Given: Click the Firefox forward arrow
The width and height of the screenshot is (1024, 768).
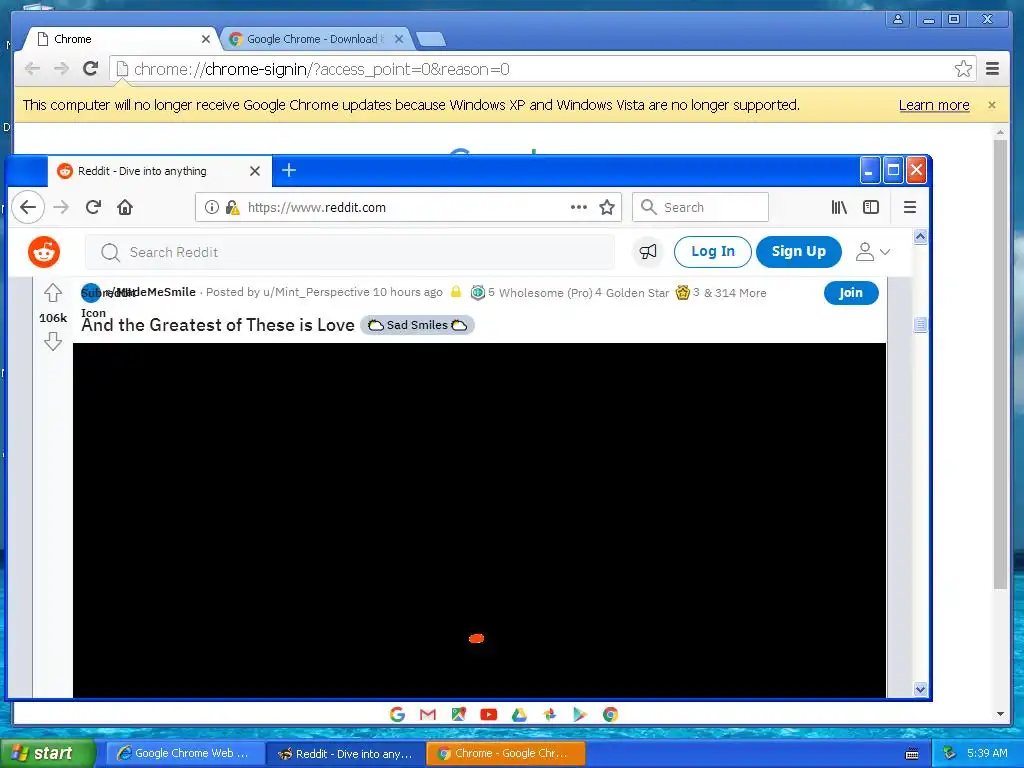Looking at the screenshot, I should click(x=61, y=208).
